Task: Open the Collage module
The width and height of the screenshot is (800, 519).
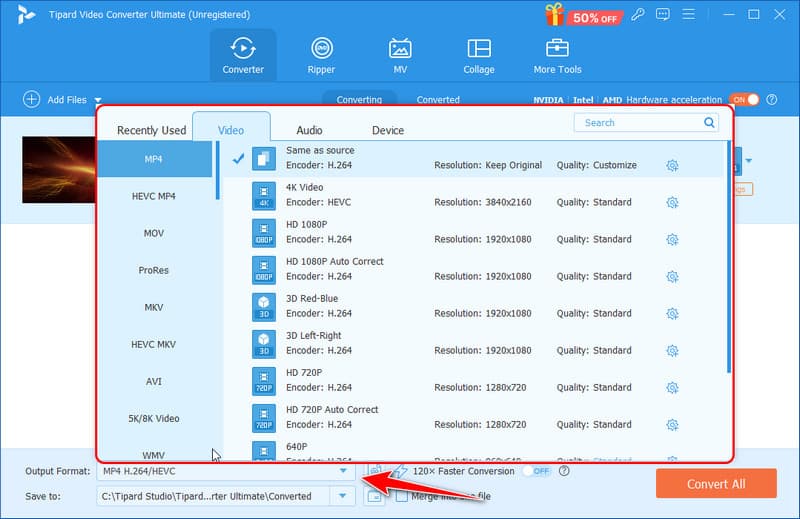Action: (x=479, y=56)
